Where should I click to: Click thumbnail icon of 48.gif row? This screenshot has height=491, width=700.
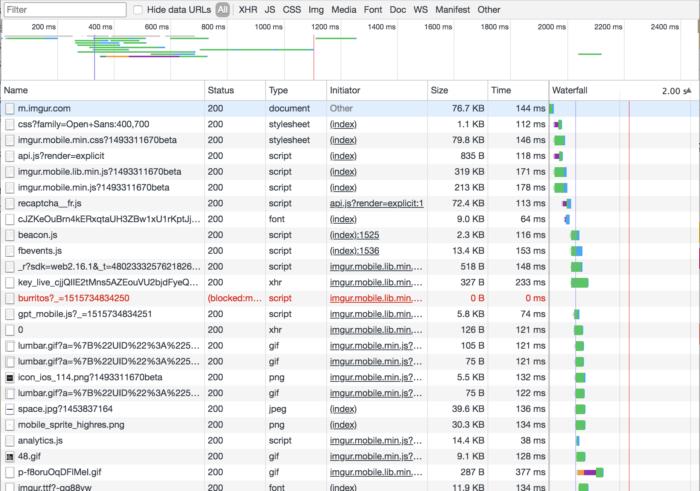tap(10, 457)
